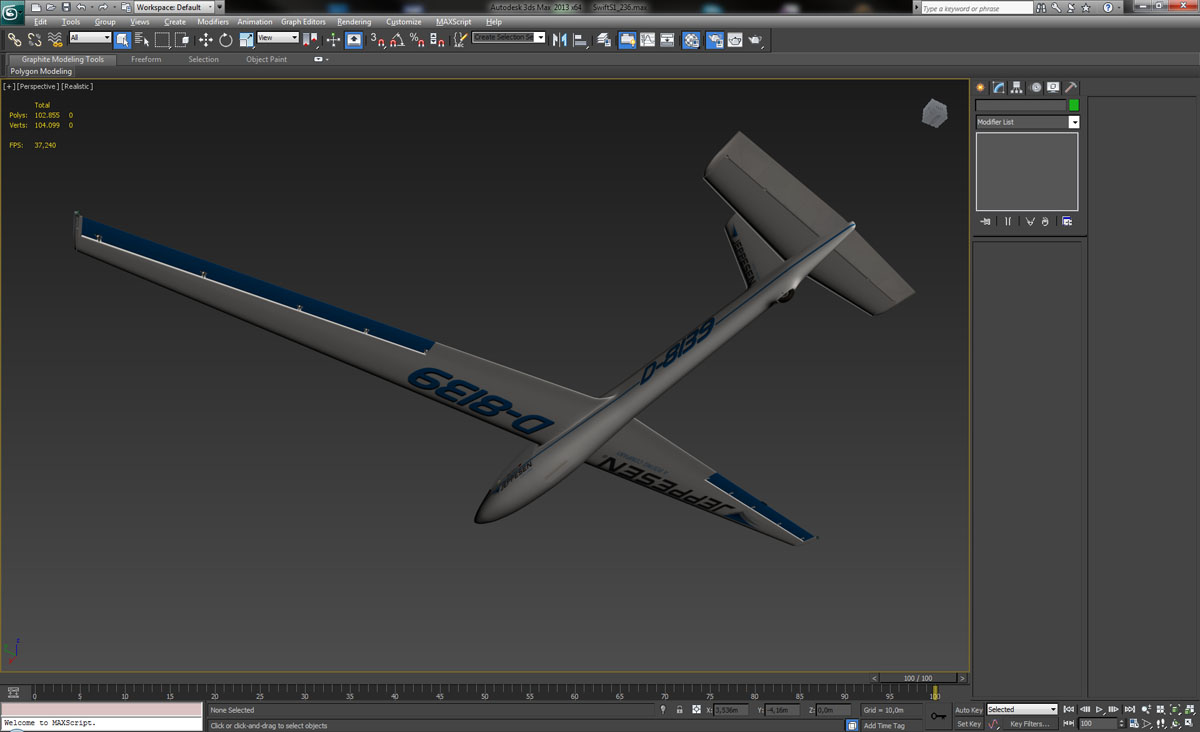
Task: Select the Move transform tool
Action: pyautogui.click(x=205, y=40)
